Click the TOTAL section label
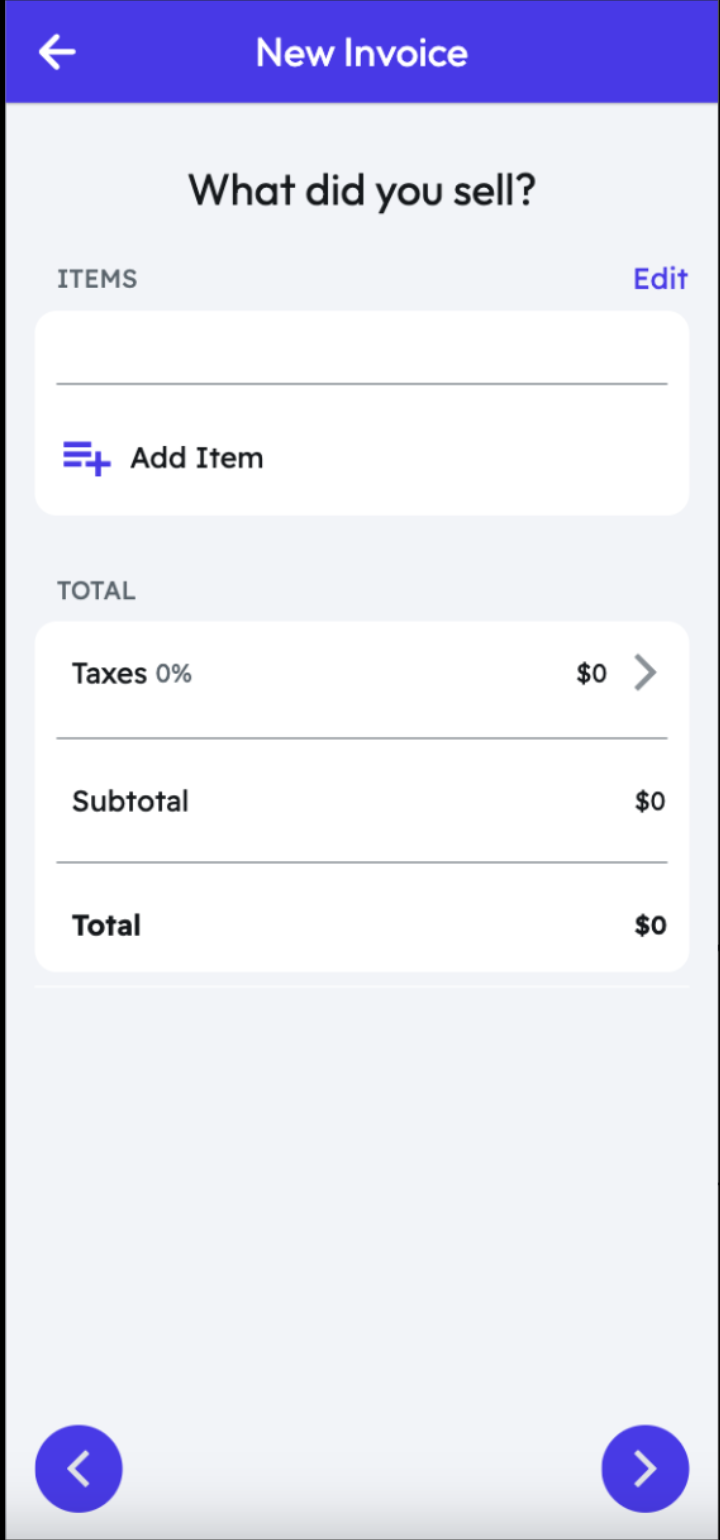The width and height of the screenshot is (720, 1540). pyautogui.click(x=96, y=590)
